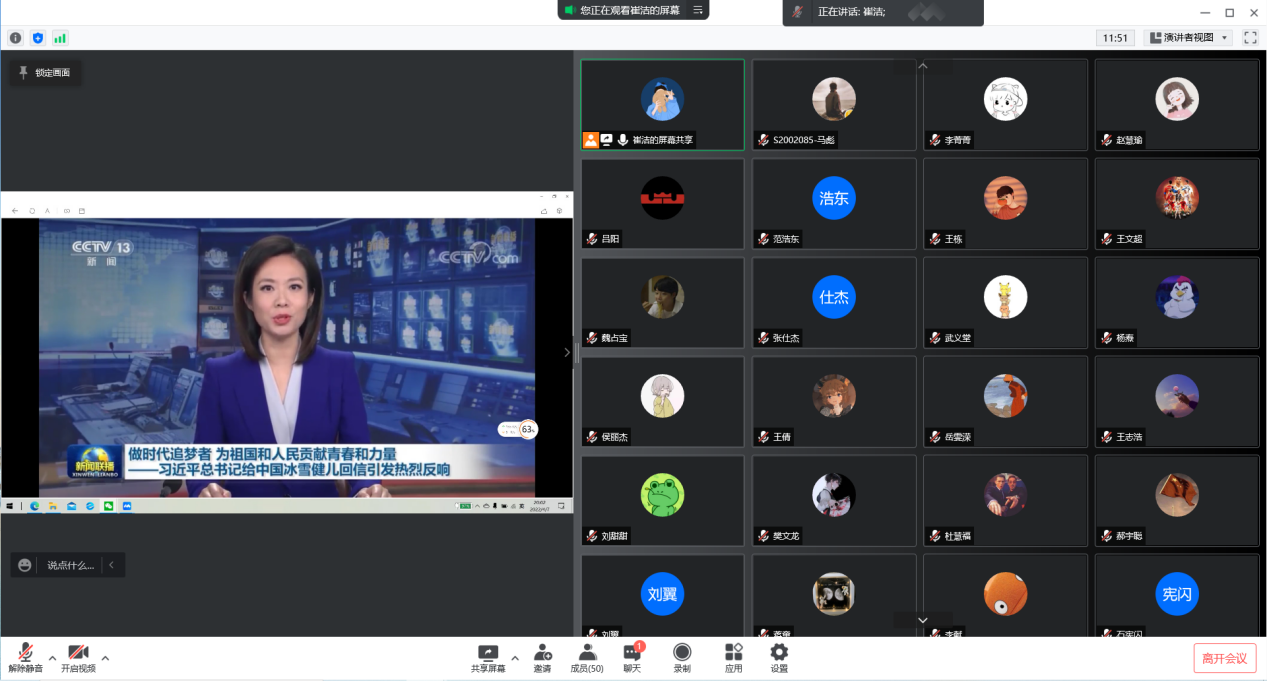The height and width of the screenshot is (681, 1267).
Task: Pin the view with 锁定画面
Action: pos(46,73)
